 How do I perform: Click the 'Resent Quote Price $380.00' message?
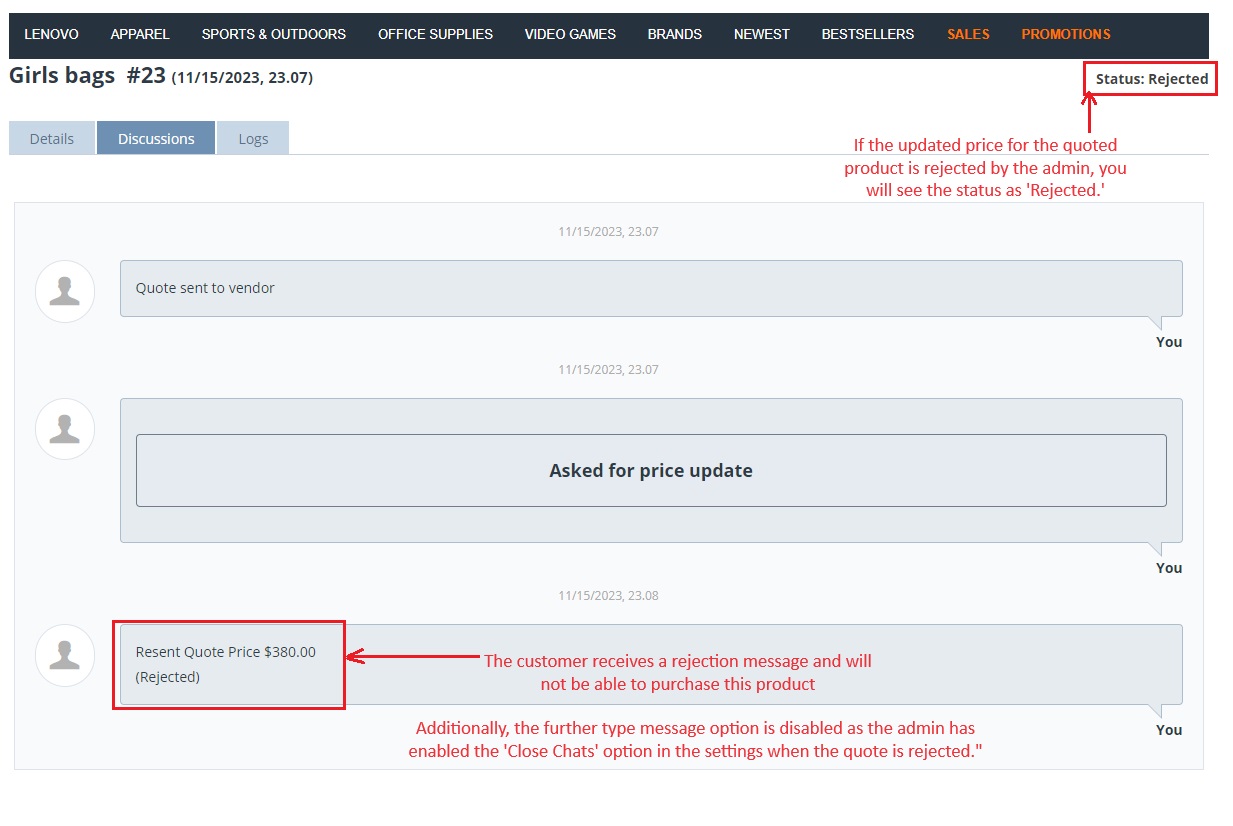click(x=226, y=652)
